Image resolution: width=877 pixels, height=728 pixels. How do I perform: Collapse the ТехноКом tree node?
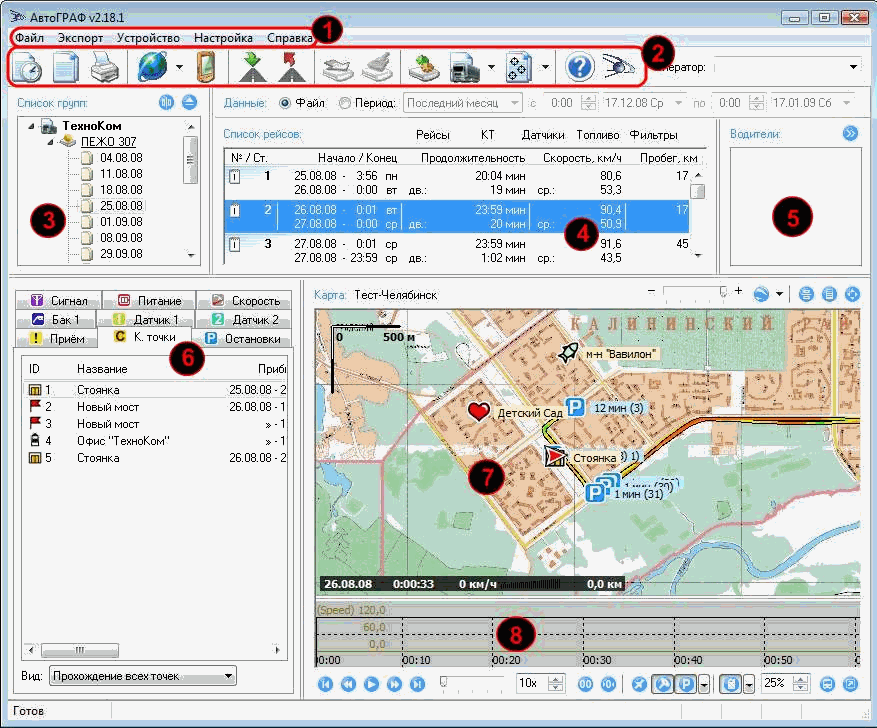tap(33, 127)
